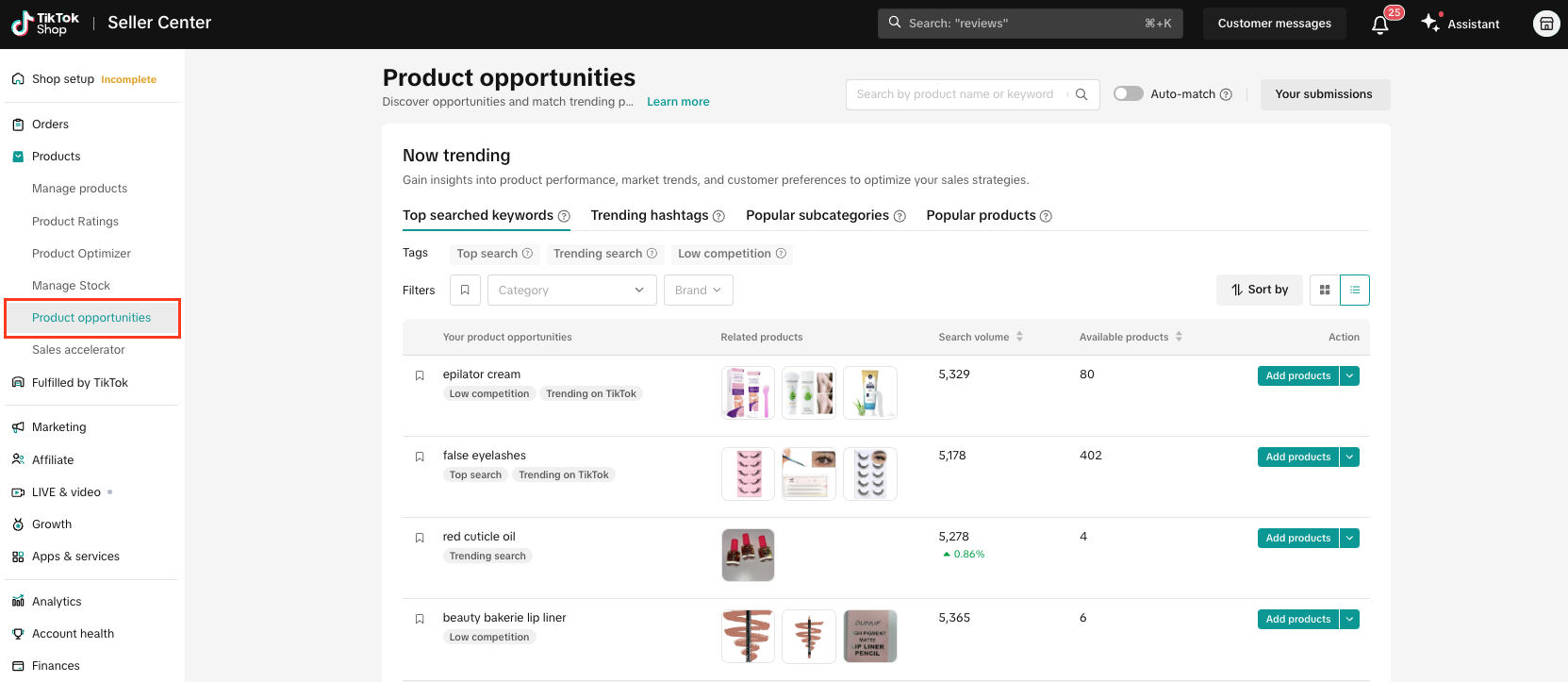1568x682 pixels.
Task: Click the saved bookmark filter icon
Action: pyautogui.click(x=465, y=291)
